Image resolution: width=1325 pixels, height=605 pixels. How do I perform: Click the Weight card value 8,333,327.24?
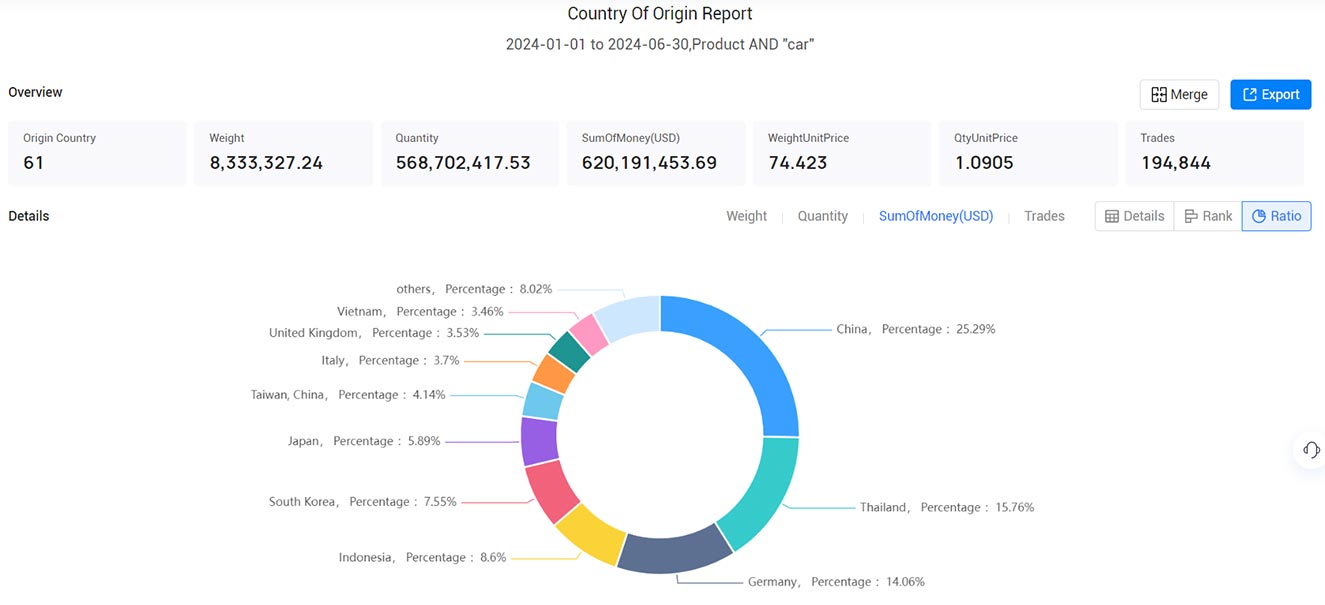[x=266, y=163]
